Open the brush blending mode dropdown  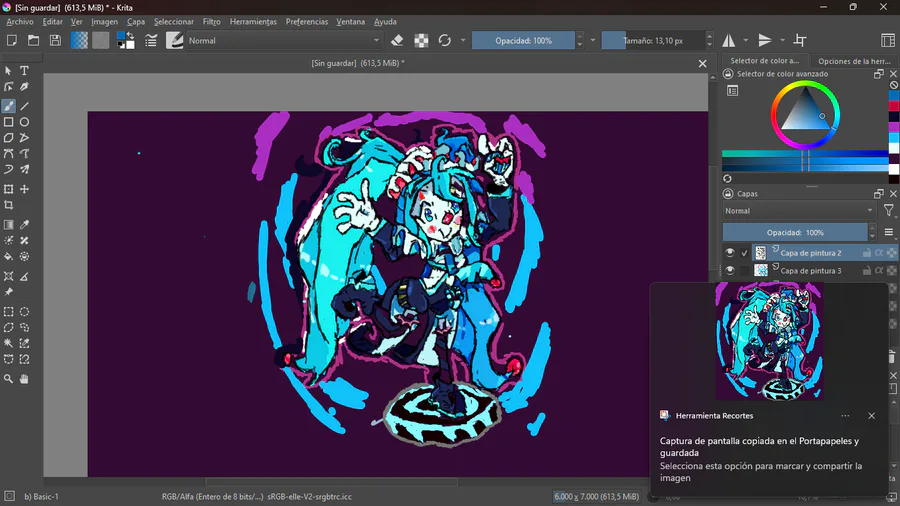tap(284, 40)
